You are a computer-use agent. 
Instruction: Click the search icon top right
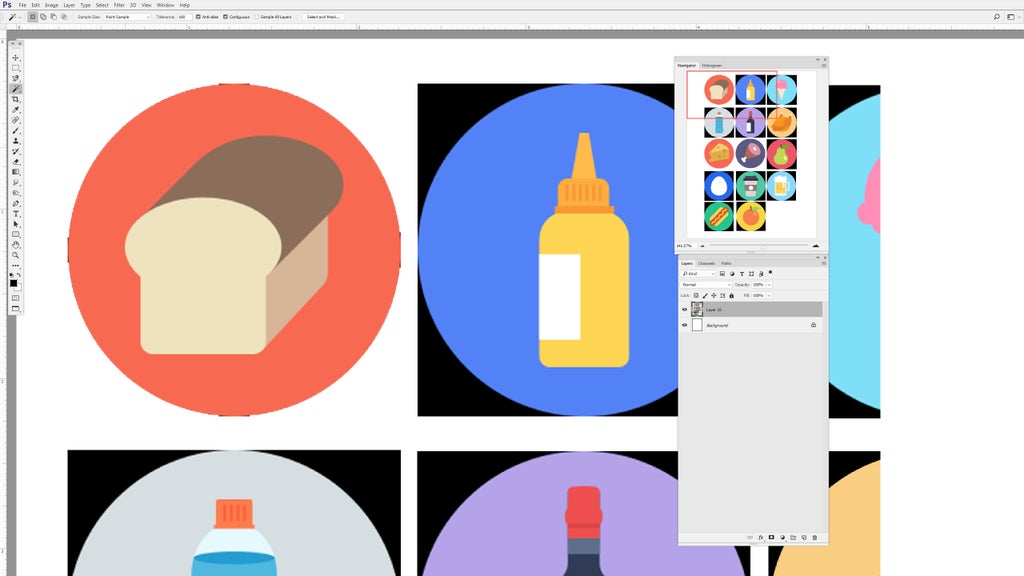point(997,17)
